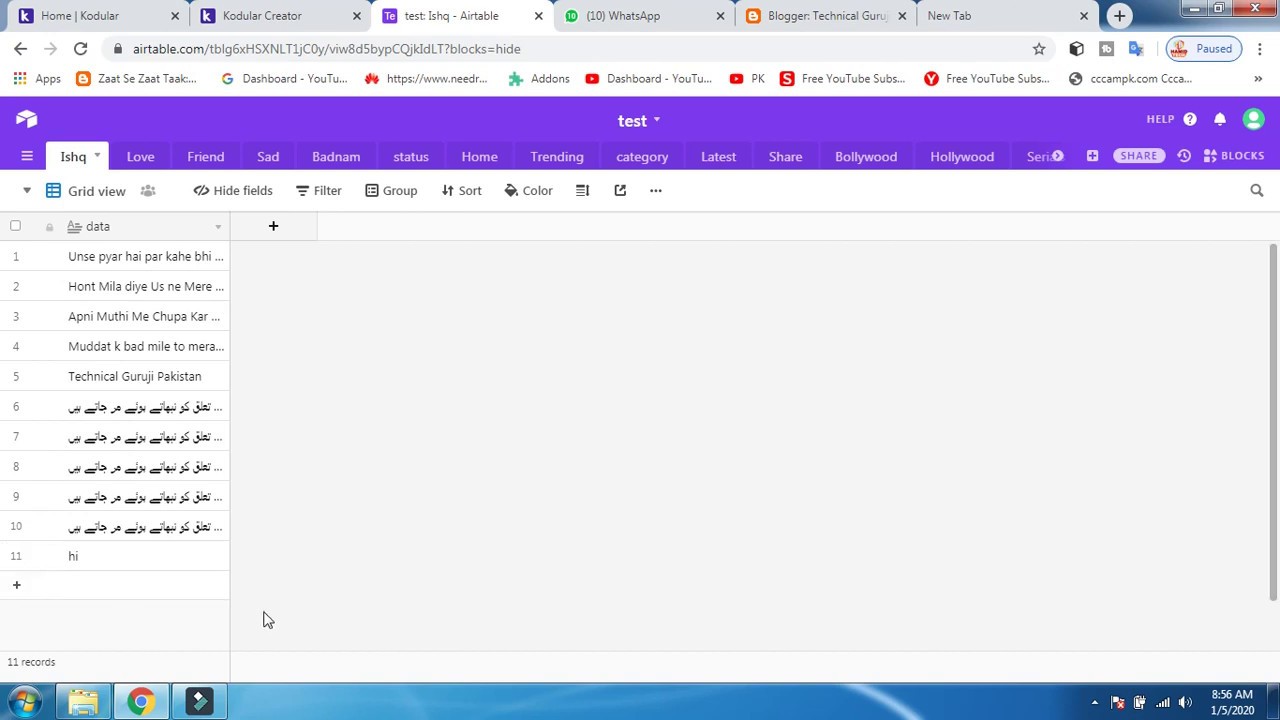The image size is (1280, 720).
Task: Bookmark this page with star icon
Action: [x=1039, y=48]
